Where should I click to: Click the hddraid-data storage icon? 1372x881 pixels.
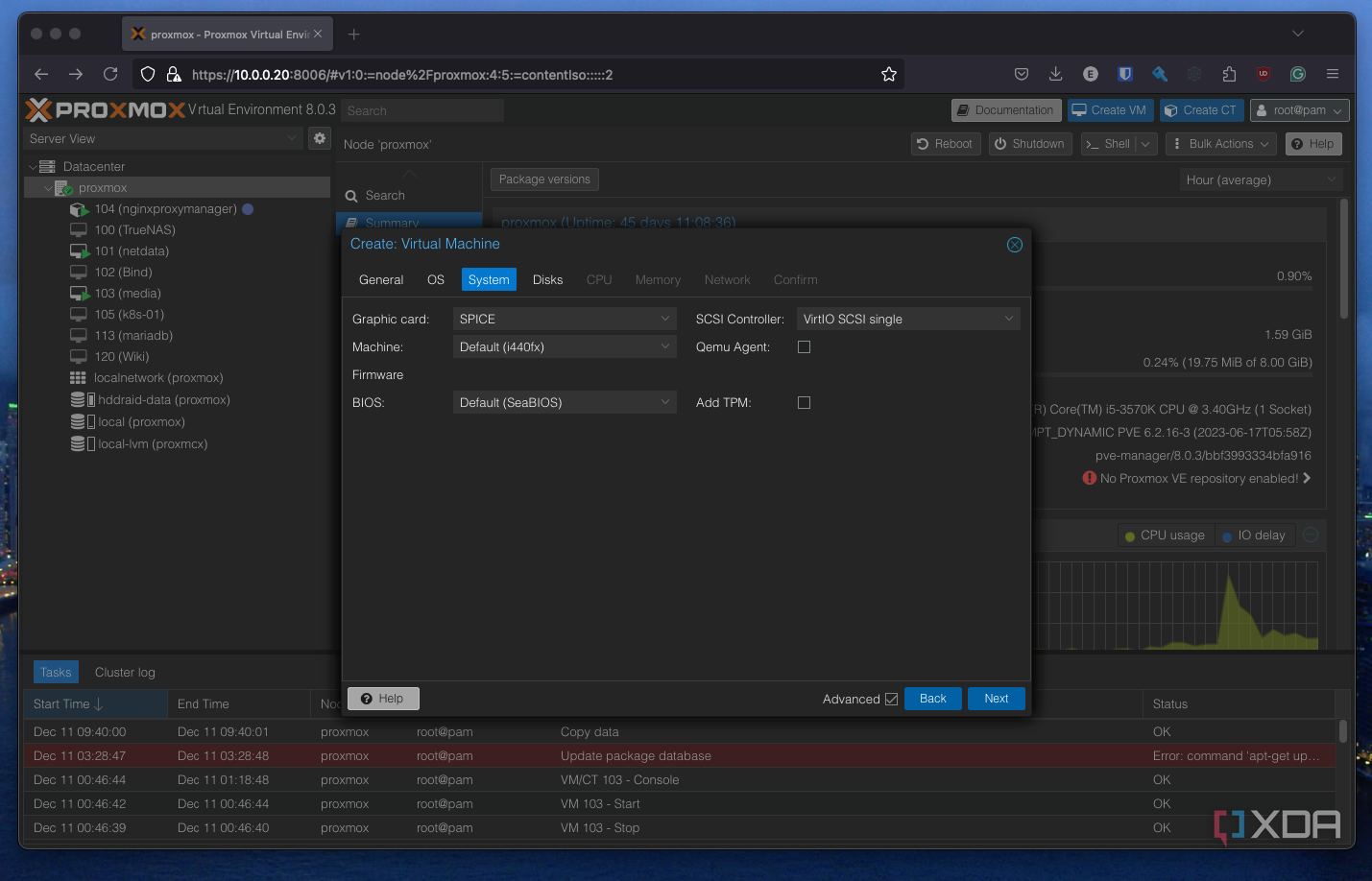point(83,399)
